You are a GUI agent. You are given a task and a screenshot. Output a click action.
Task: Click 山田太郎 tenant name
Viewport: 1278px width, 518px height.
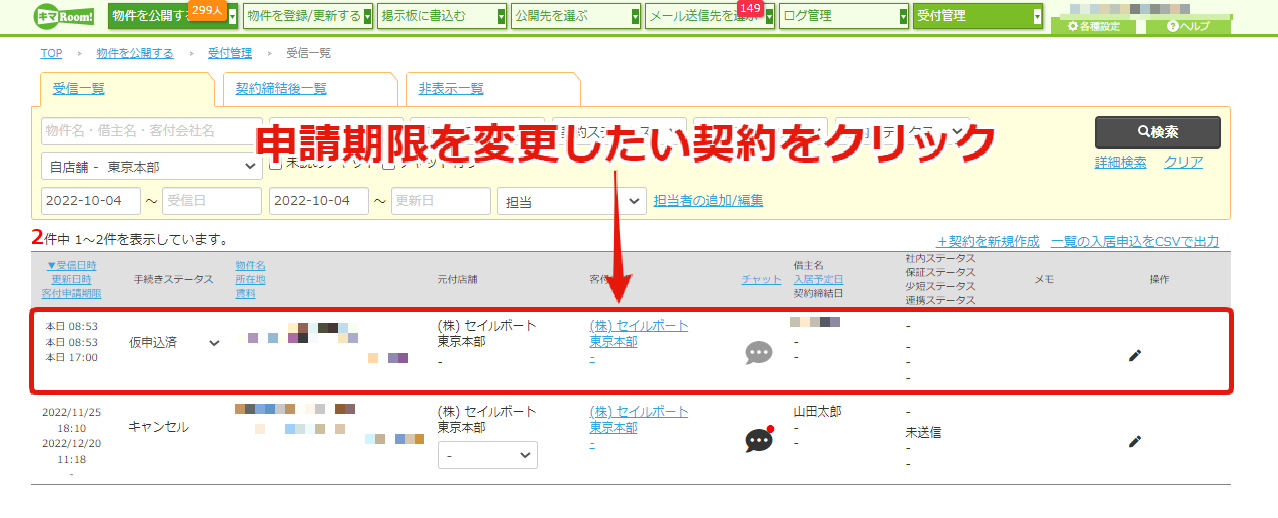[817, 412]
